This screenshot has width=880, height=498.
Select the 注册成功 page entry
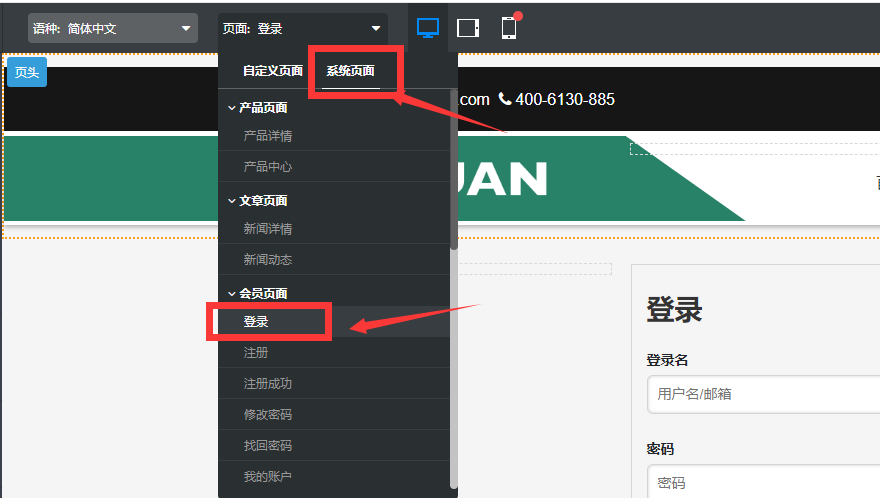click(x=268, y=384)
